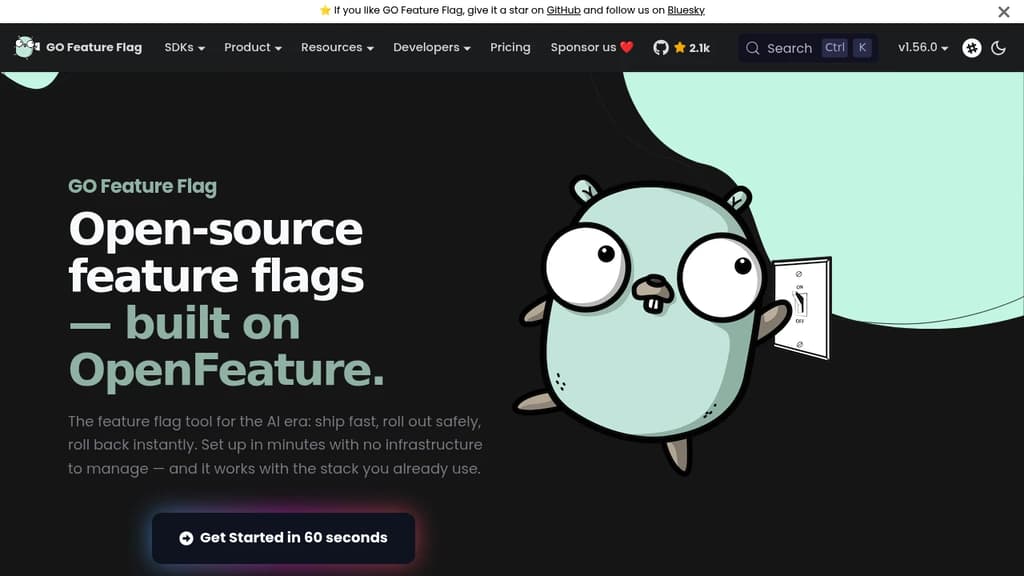Follow the GitHub link in the banner

pyautogui.click(x=564, y=10)
